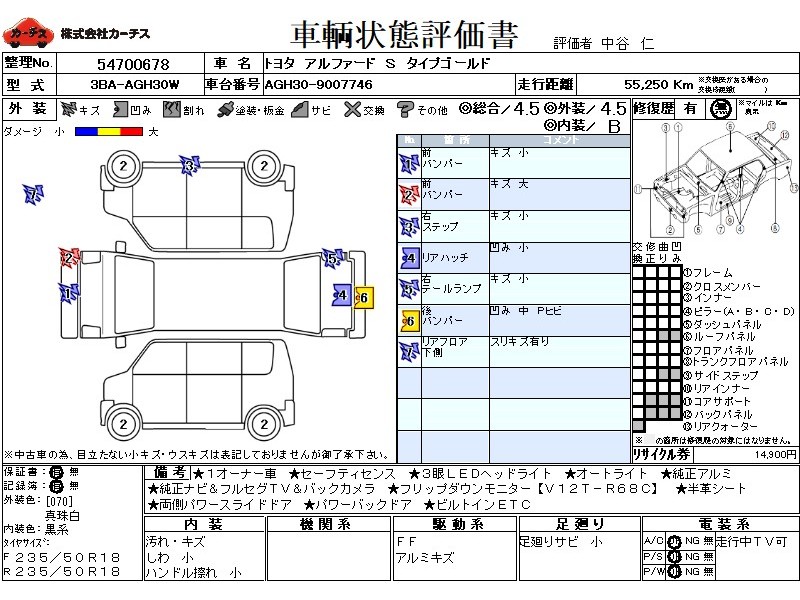Image resolution: width=800 pixels, height=600 pixels.
Task: Click the 駆動系 section header
Action: (x=455, y=524)
